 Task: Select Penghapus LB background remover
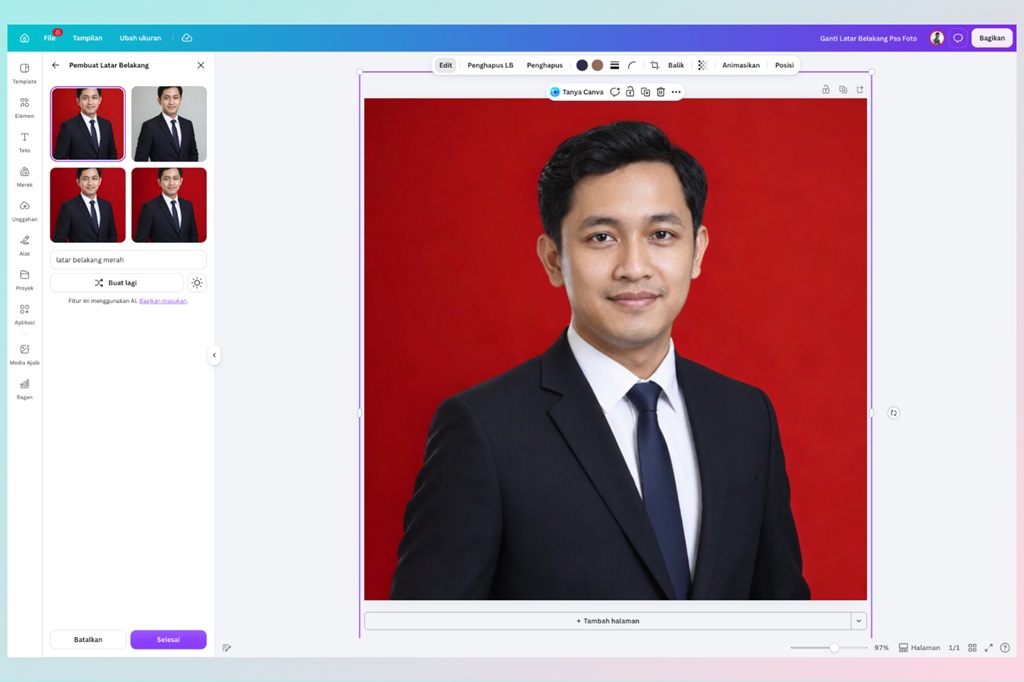pyautogui.click(x=490, y=65)
